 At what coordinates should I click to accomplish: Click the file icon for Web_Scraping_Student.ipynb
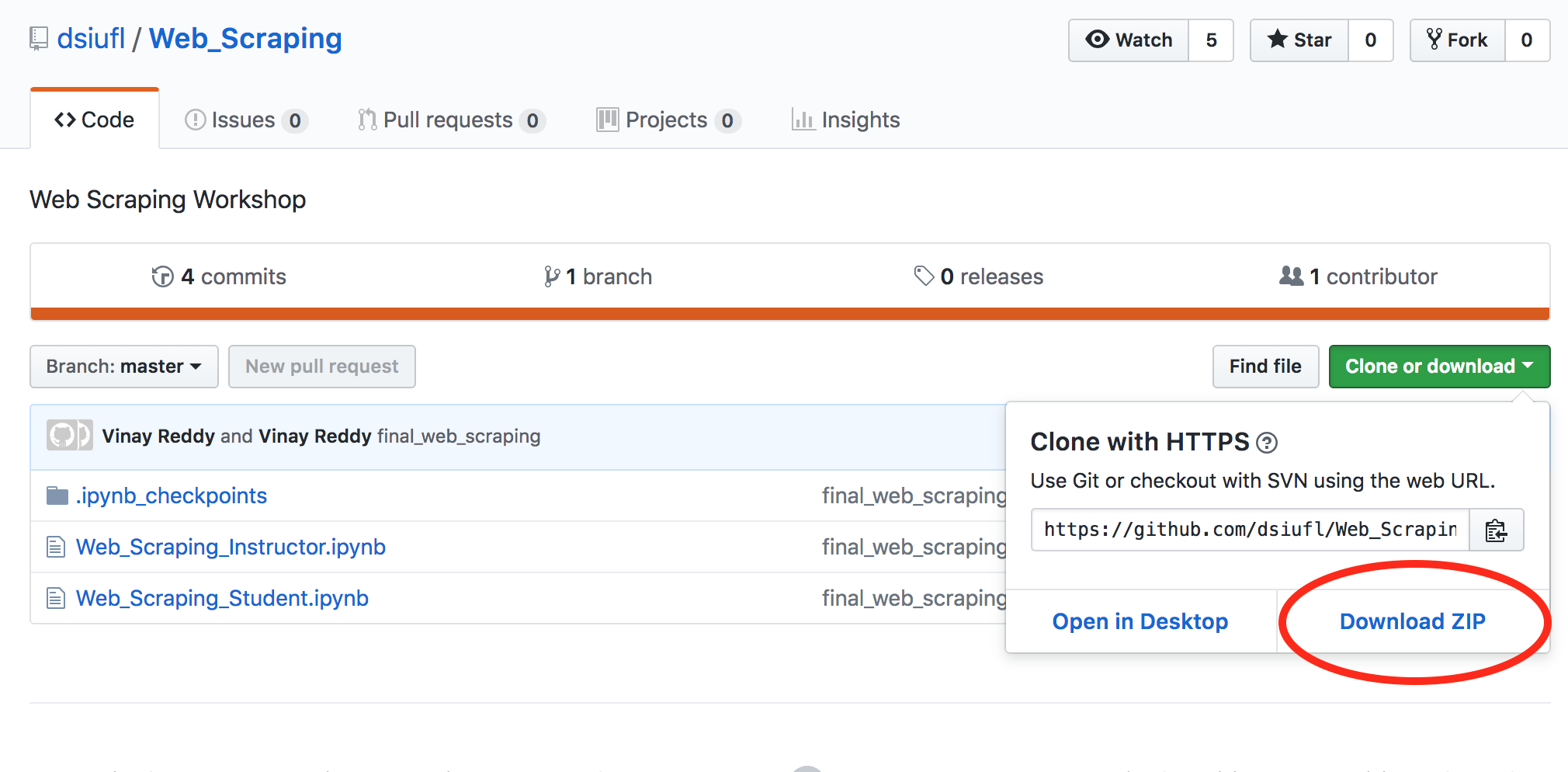coord(56,598)
